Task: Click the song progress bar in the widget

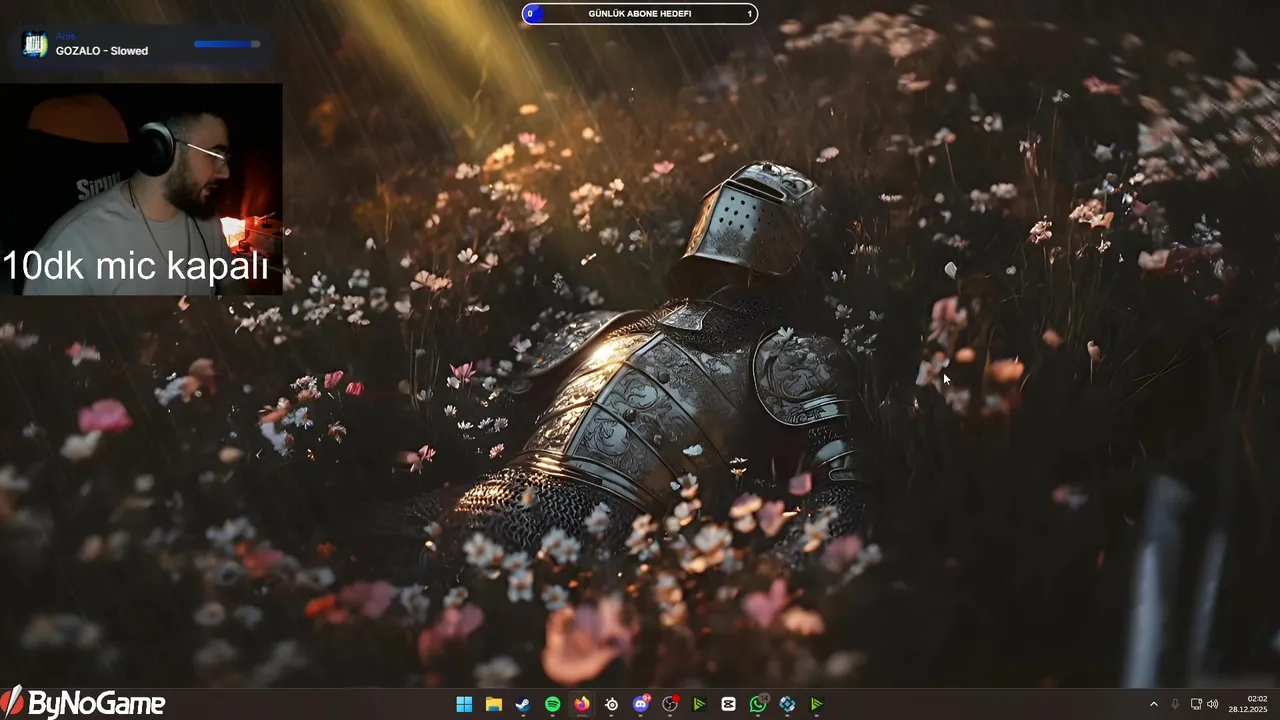Action: (227, 44)
